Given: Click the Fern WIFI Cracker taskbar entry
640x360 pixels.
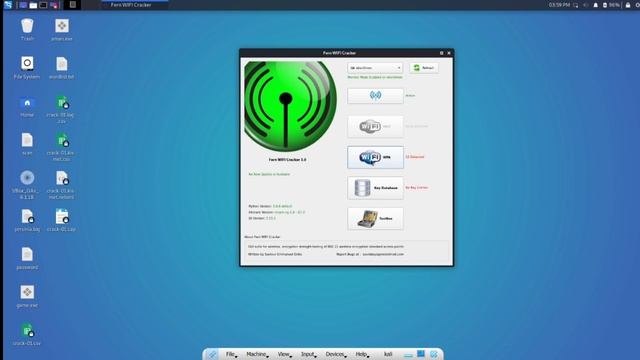Looking at the screenshot, I should (135, 5).
